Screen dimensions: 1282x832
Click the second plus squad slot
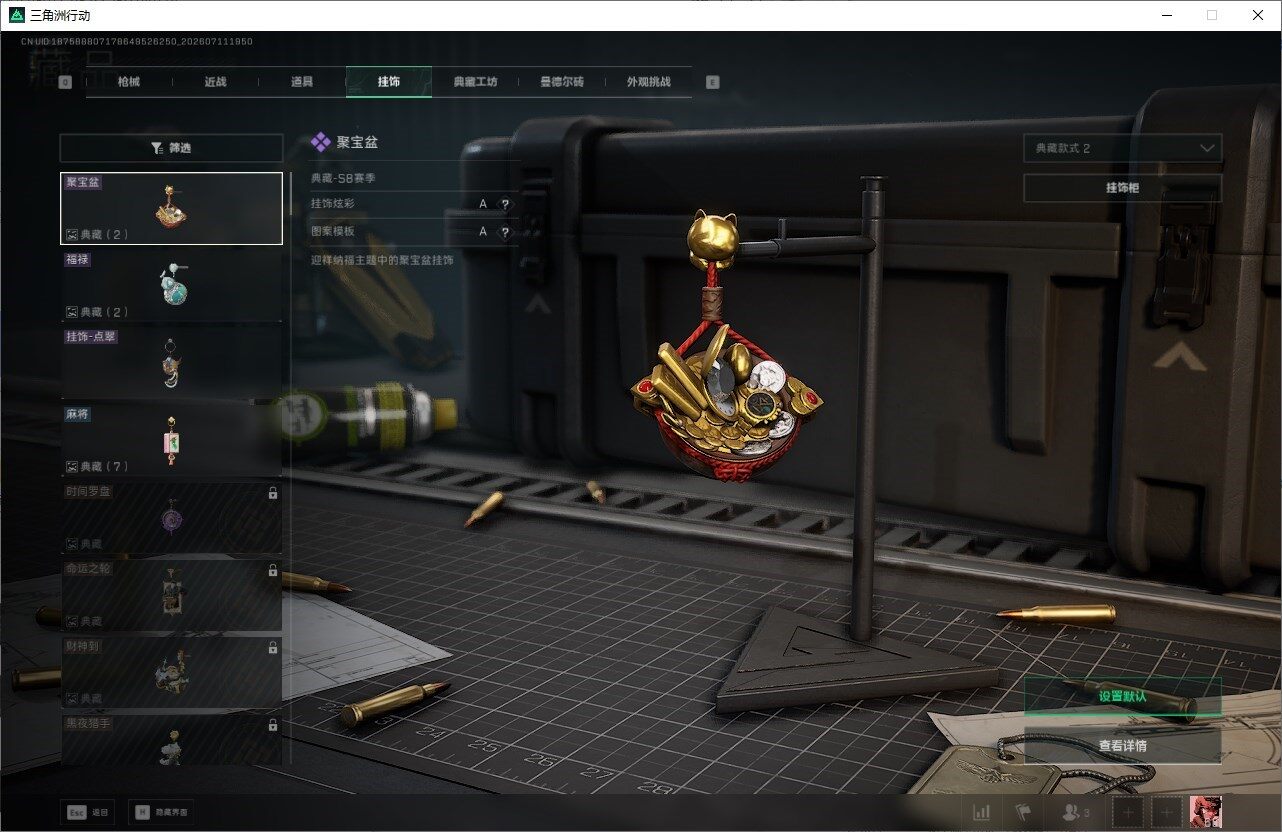[1167, 813]
